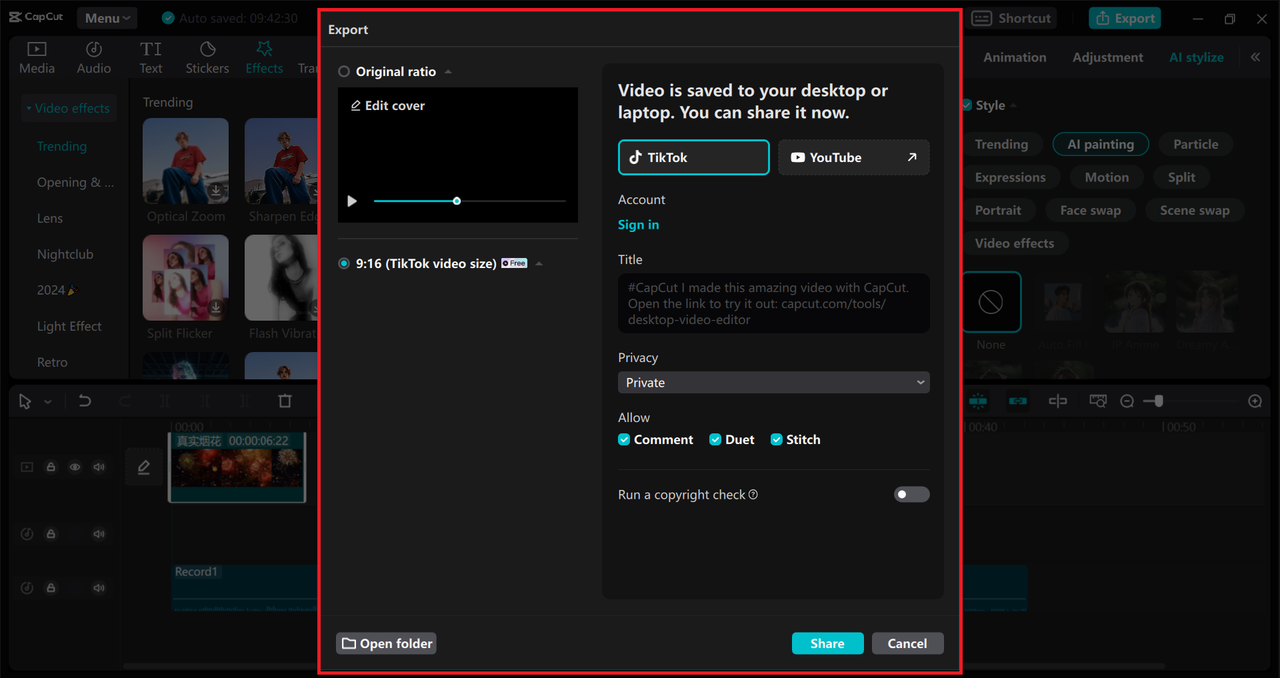Viewport: 1280px width, 678px height.
Task: Select the Lens effects category
Action: tap(50, 218)
